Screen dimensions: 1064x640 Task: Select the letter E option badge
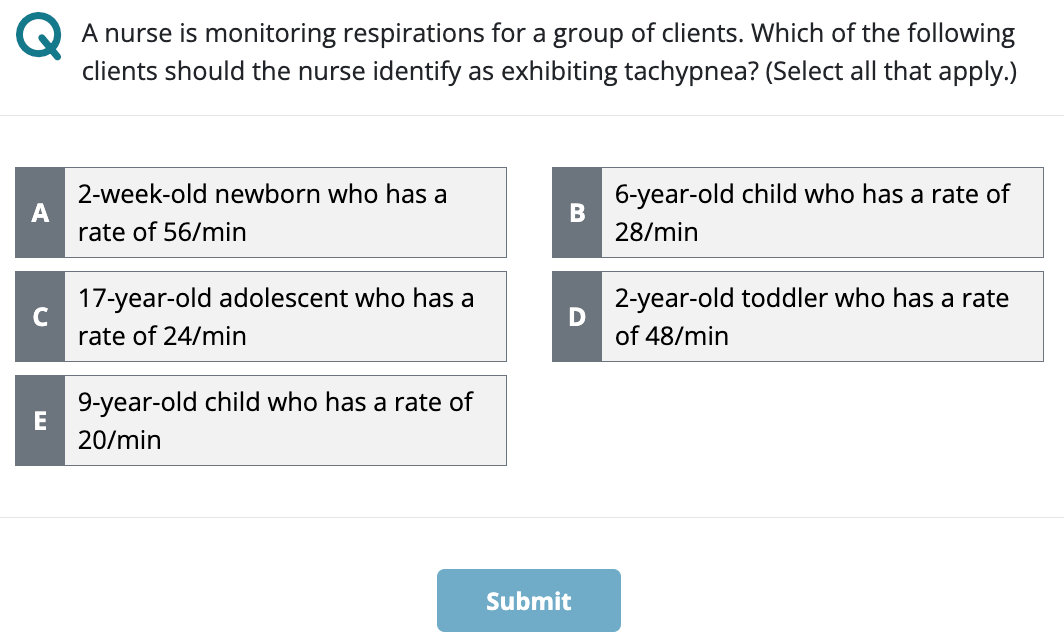[40, 420]
